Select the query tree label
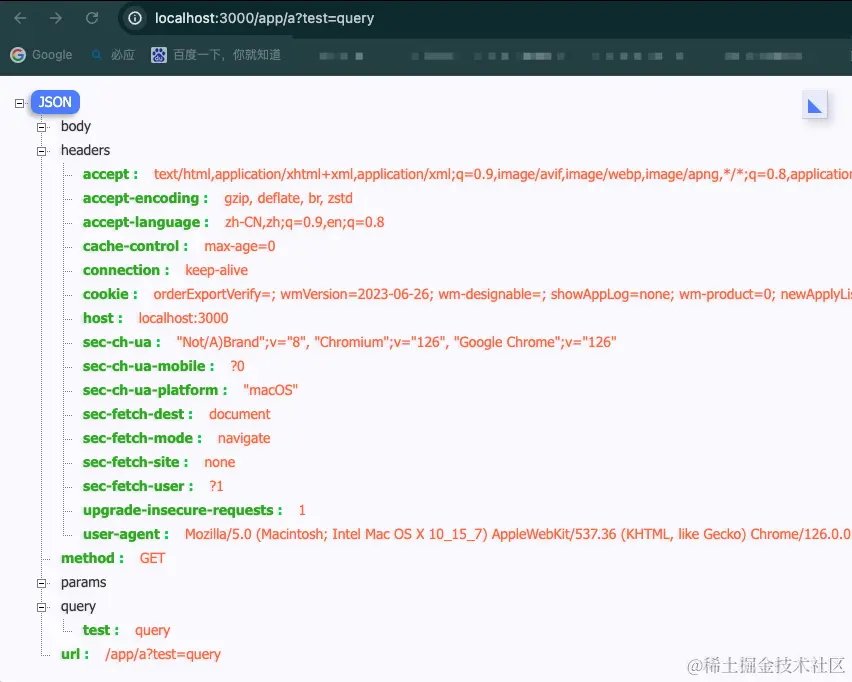This screenshot has width=852, height=682. (78, 606)
